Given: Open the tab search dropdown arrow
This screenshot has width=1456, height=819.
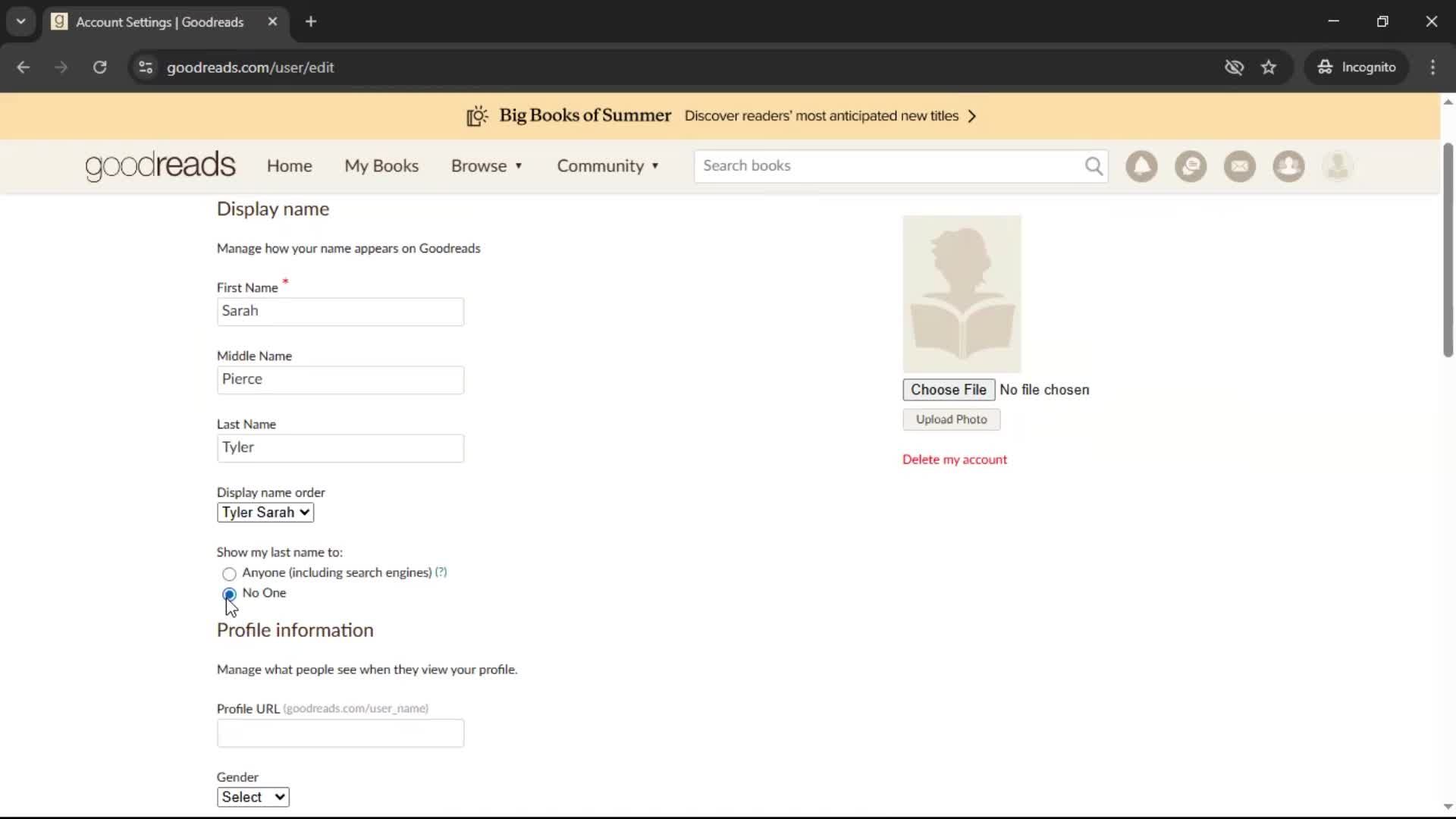Looking at the screenshot, I should point(21,22).
